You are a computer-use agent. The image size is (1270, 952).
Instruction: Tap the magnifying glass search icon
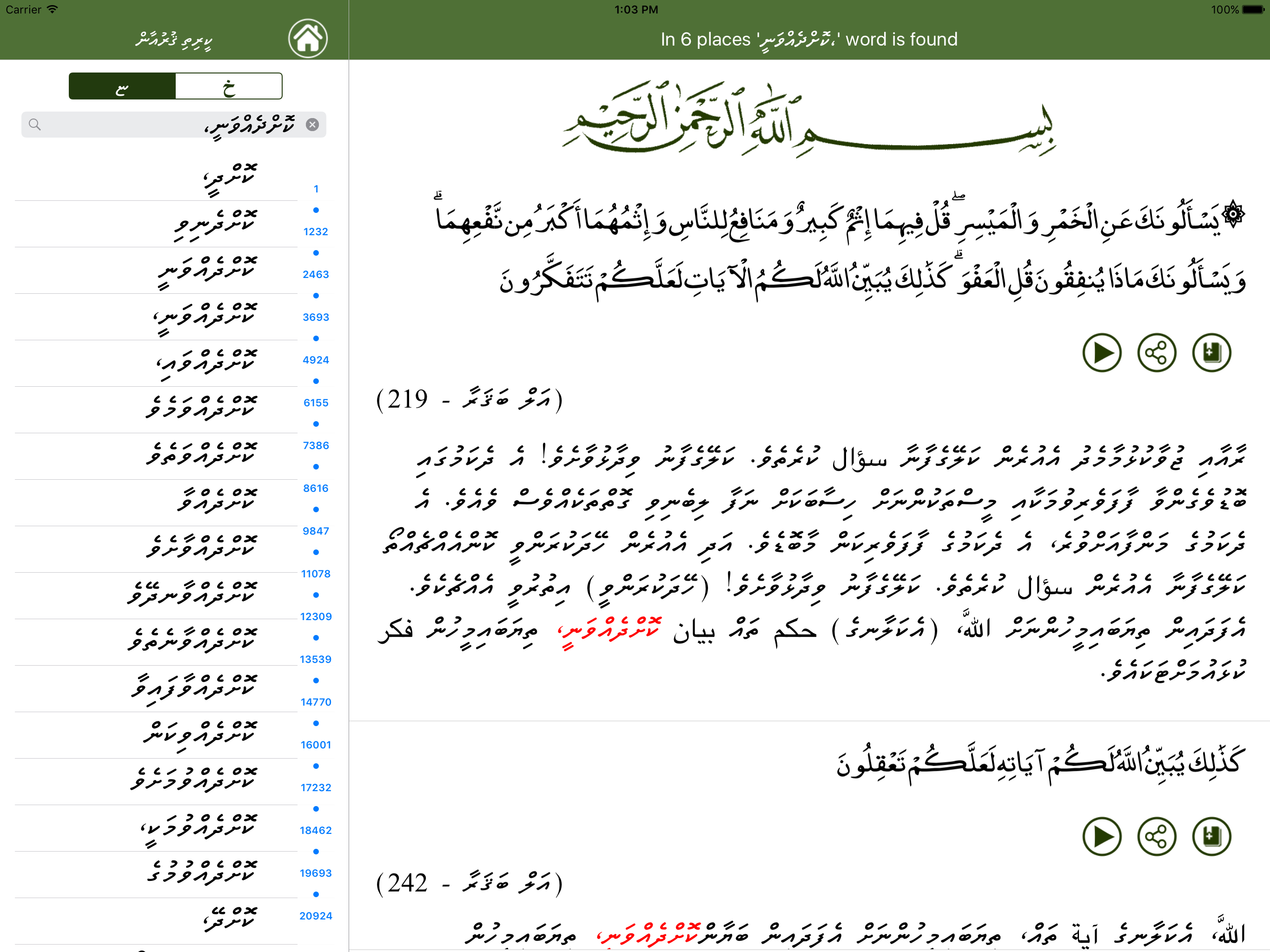coord(34,125)
